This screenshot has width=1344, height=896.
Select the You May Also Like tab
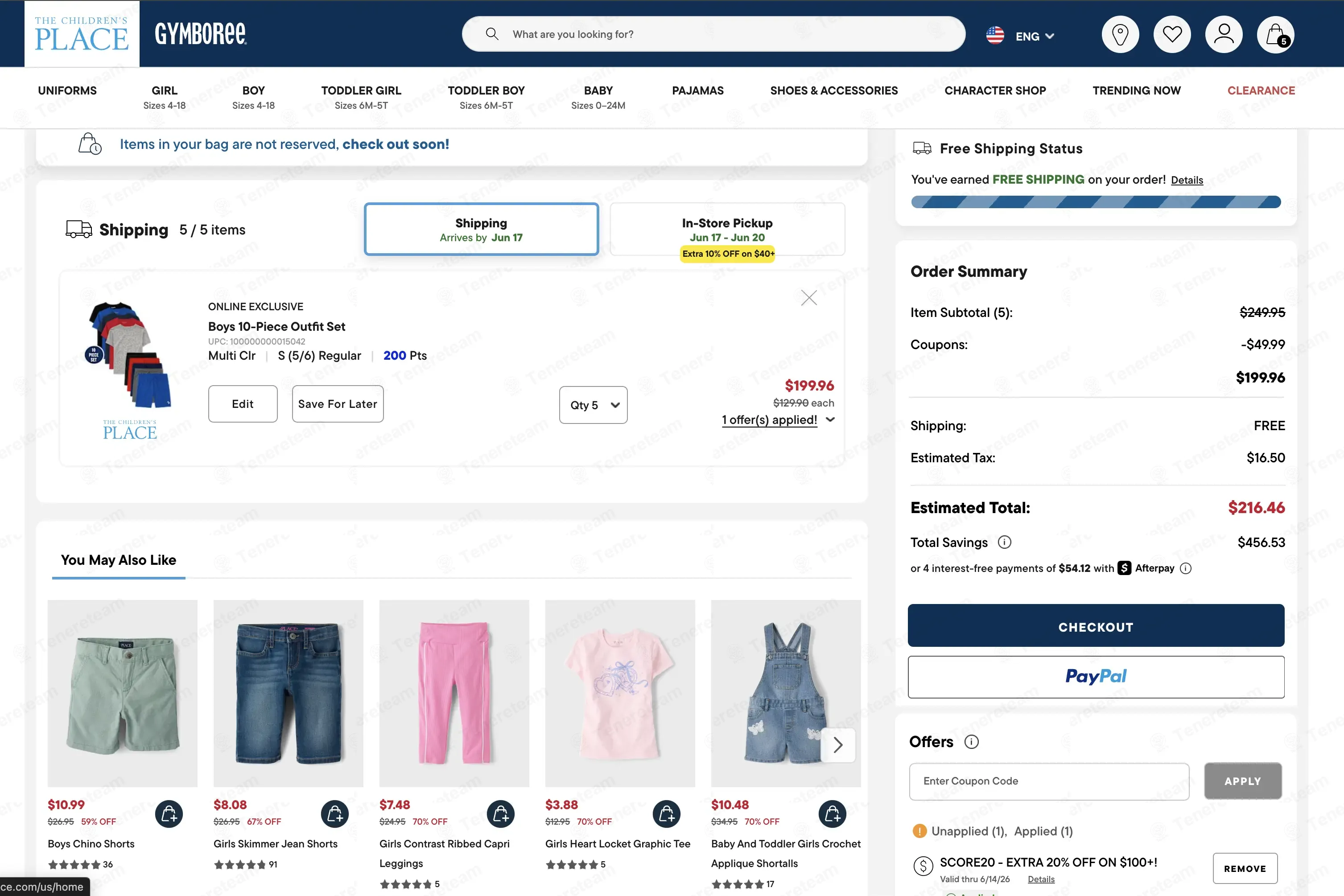point(118,561)
